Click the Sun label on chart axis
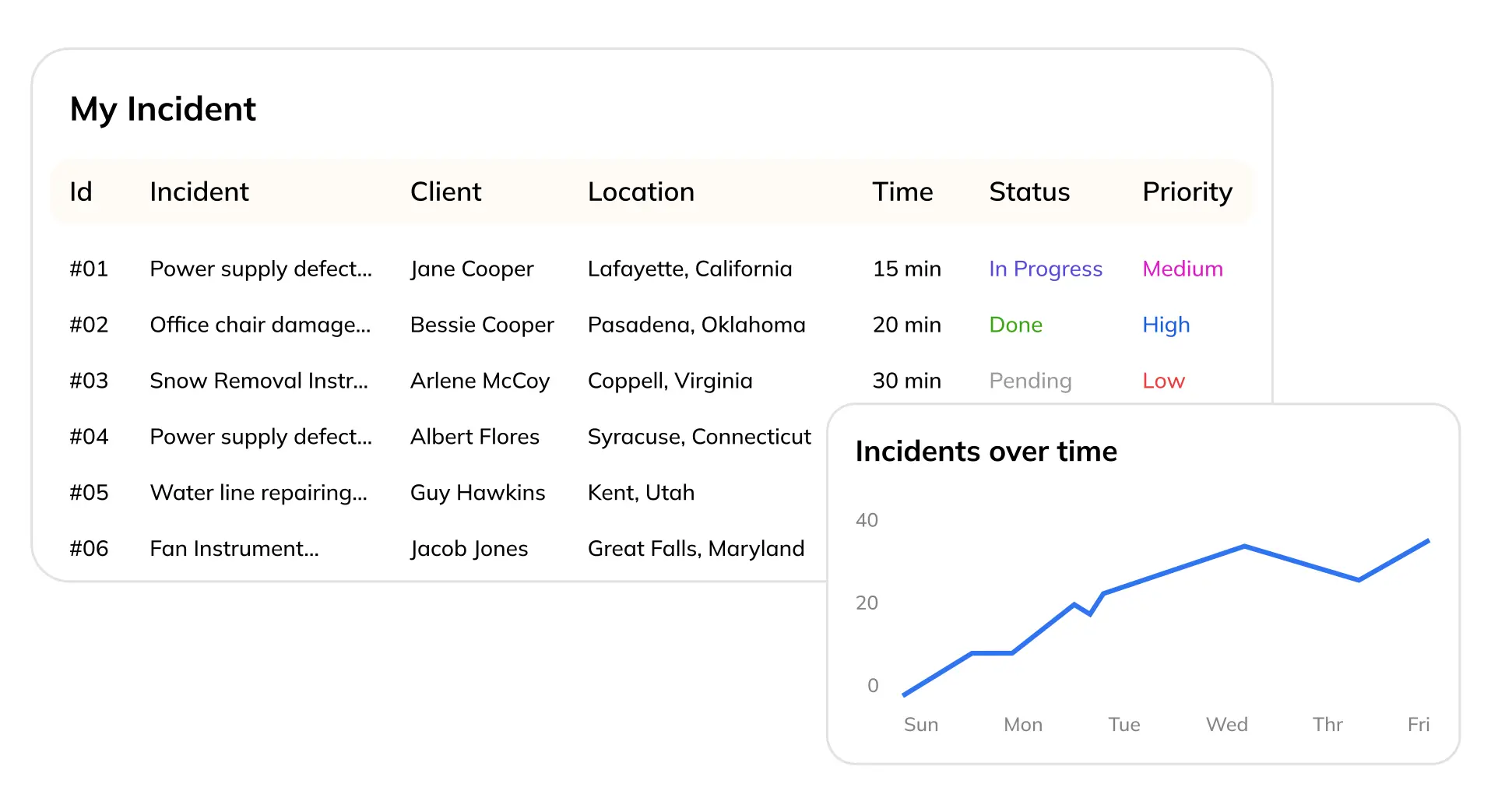Image resolution: width=1491 pixels, height=812 pixels. pyautogui.click(x=921, y=725)
